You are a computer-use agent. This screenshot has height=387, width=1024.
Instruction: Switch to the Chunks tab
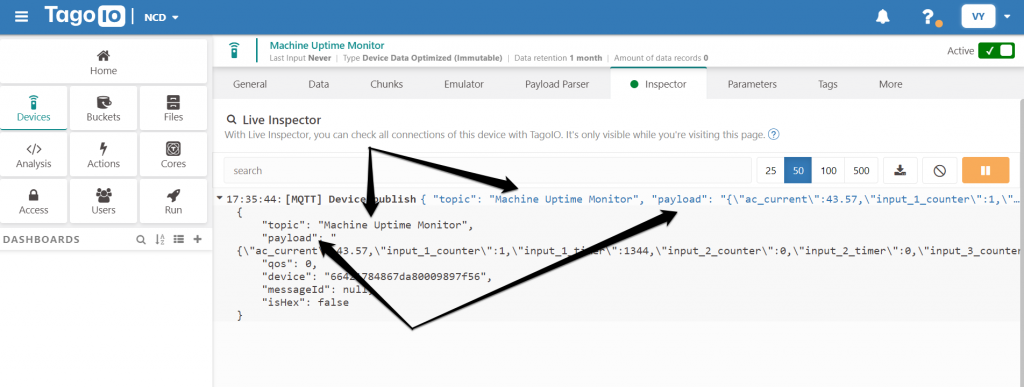click(x=387, y=84)
